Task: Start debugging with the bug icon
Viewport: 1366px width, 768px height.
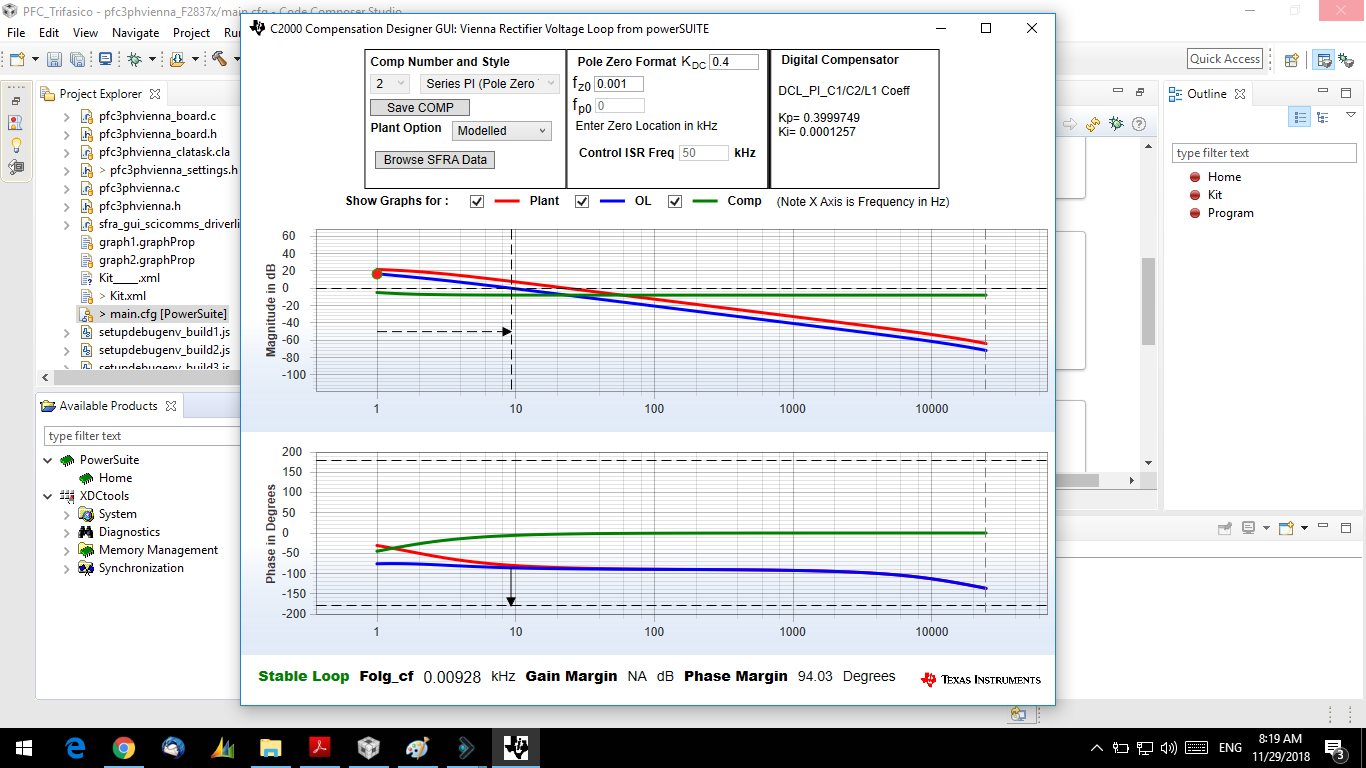Action: click(x=135, y=59)
